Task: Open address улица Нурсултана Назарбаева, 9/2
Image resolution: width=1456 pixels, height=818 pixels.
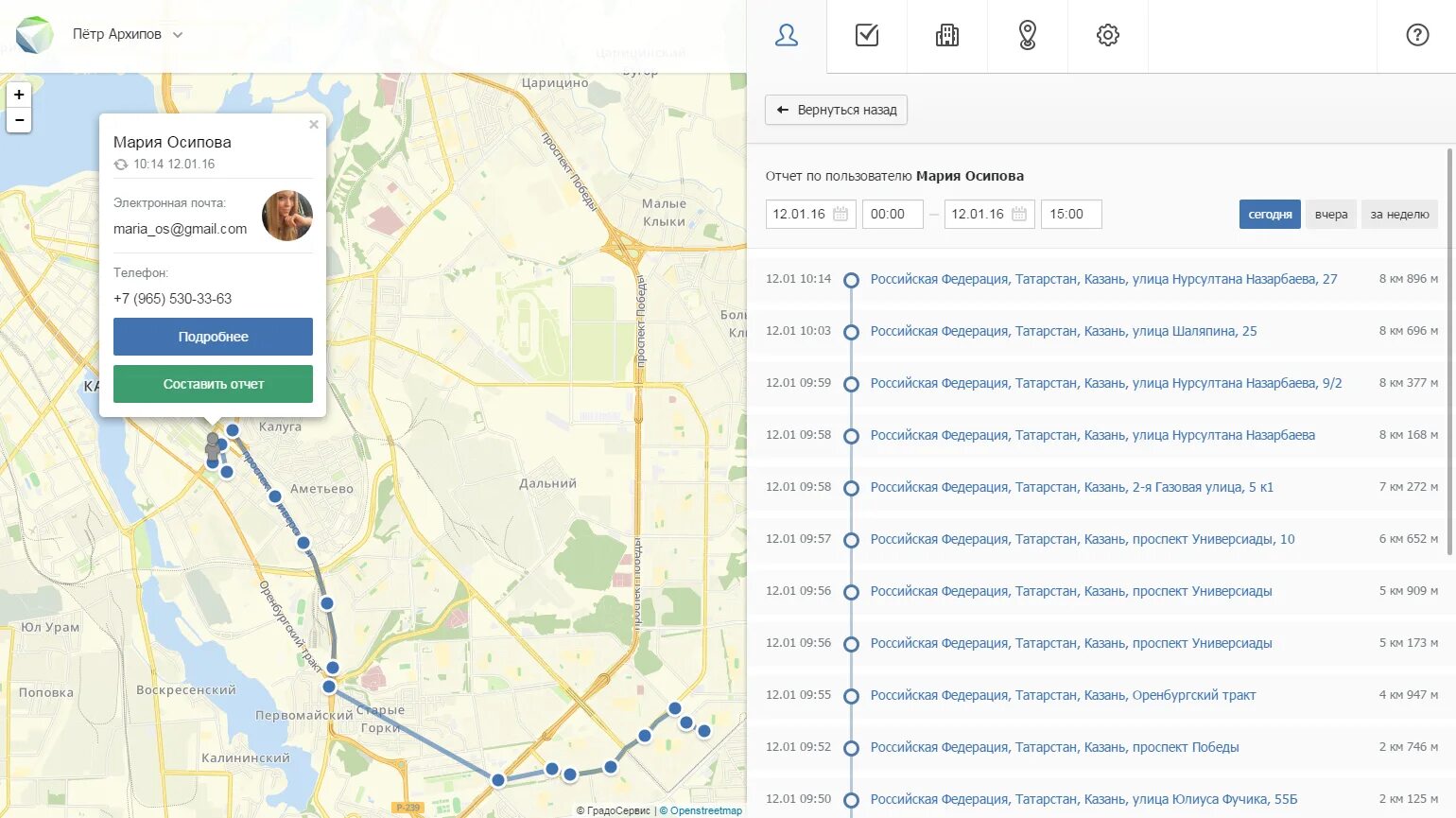Action: point(1106,383)
